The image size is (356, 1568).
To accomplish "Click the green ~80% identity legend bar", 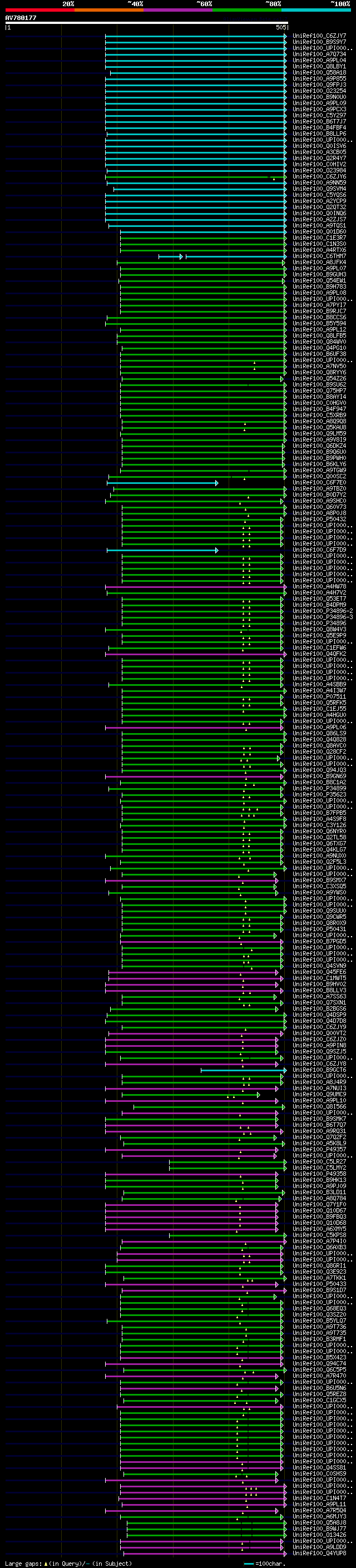I will tap(247, 10).
